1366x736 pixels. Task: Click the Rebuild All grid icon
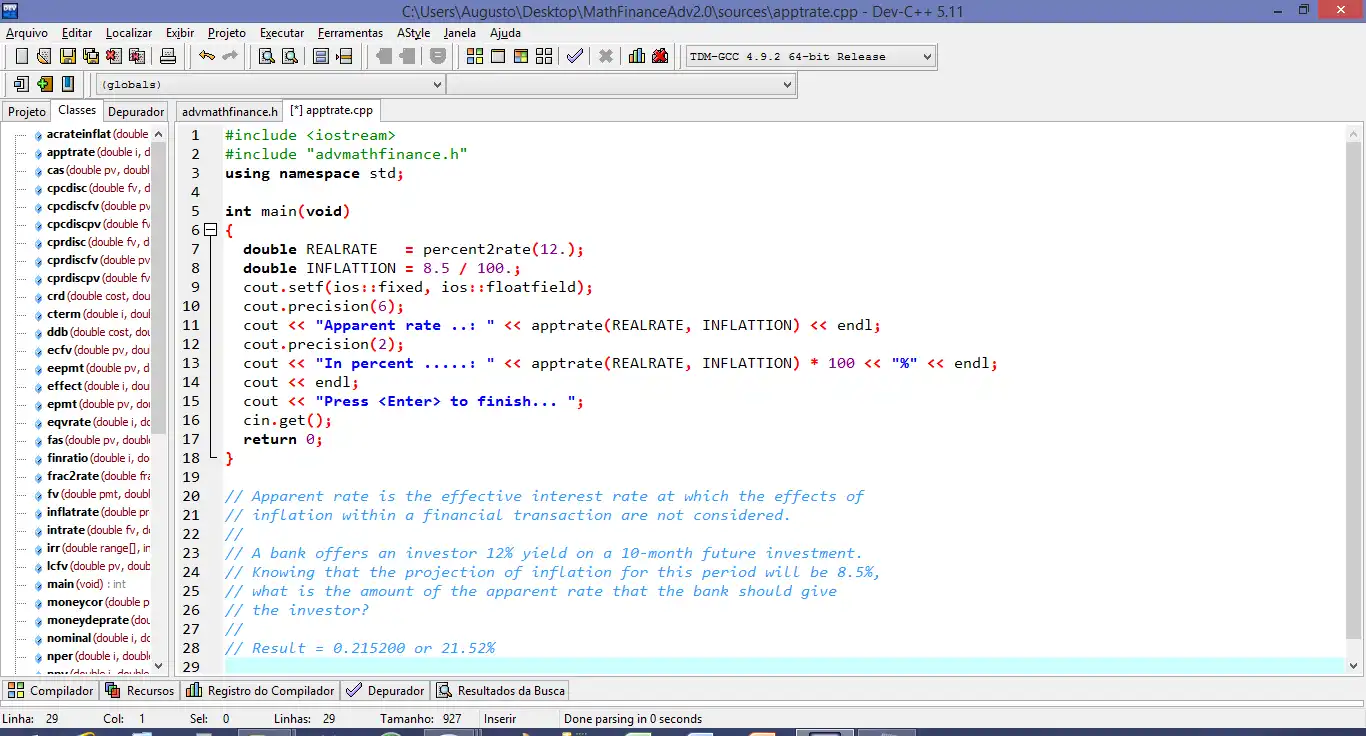pos(544,56)
